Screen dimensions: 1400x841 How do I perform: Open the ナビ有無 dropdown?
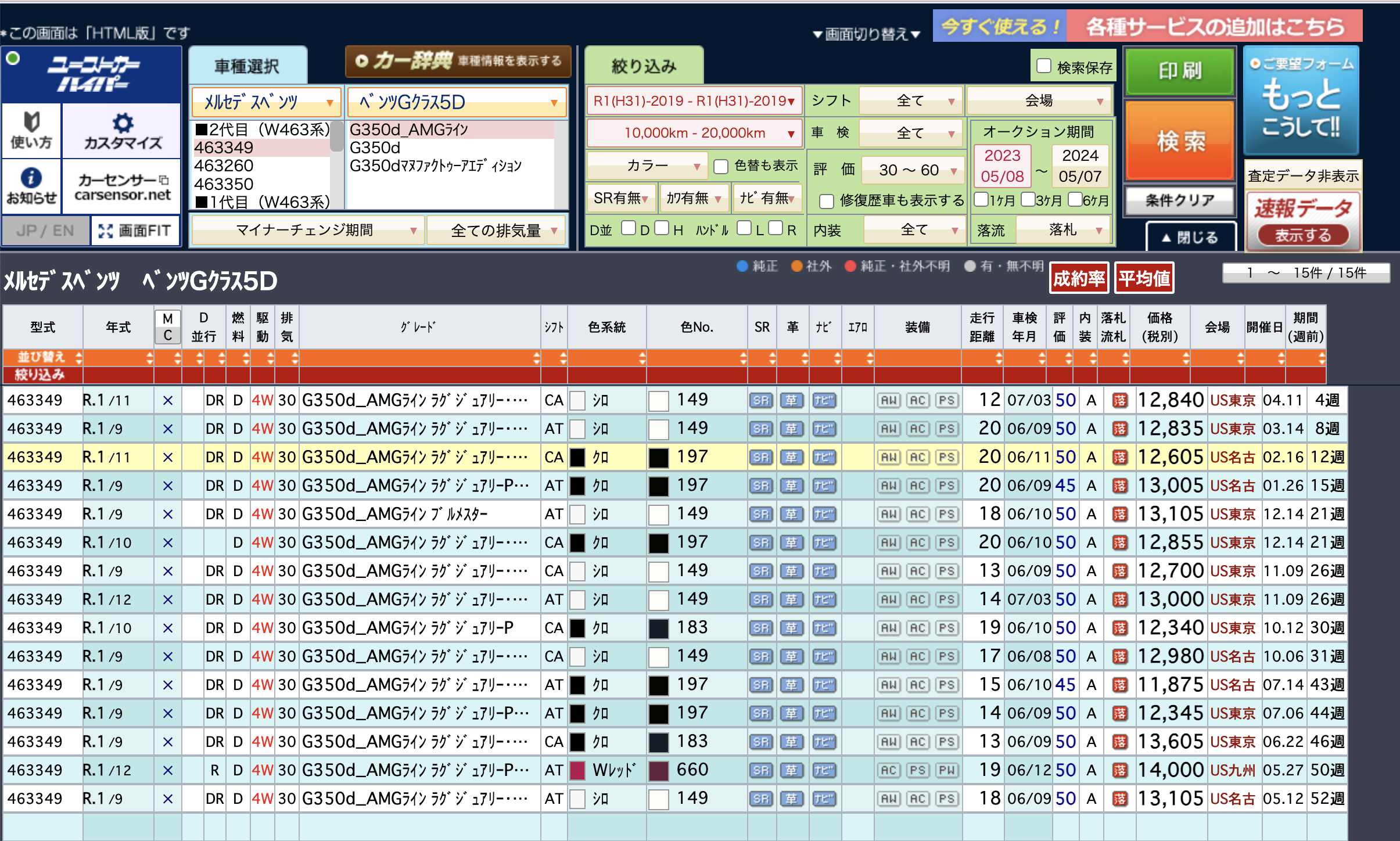tap(767, 199)
